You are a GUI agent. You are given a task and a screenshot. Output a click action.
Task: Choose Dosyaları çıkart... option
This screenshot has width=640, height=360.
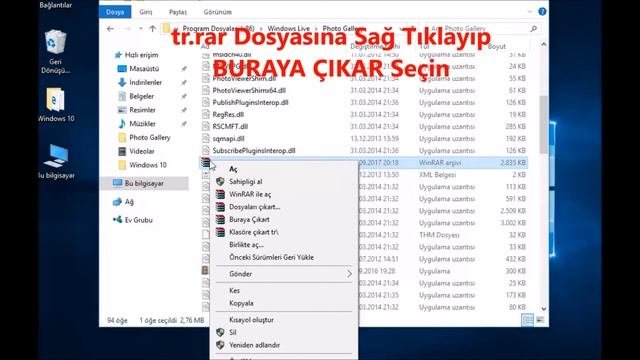tap(254, 207)
